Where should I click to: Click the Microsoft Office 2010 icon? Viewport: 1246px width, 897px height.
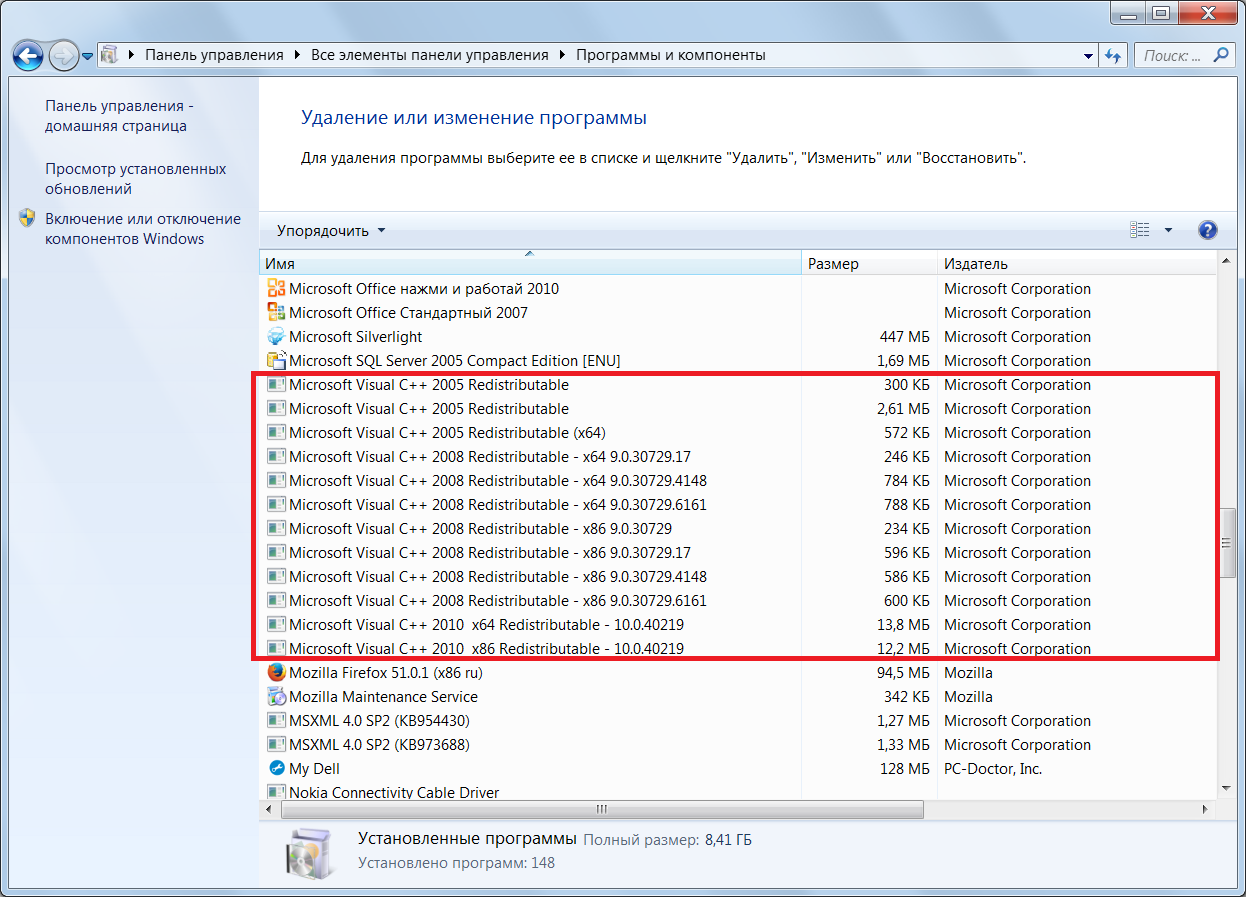(x=276, y=289)
